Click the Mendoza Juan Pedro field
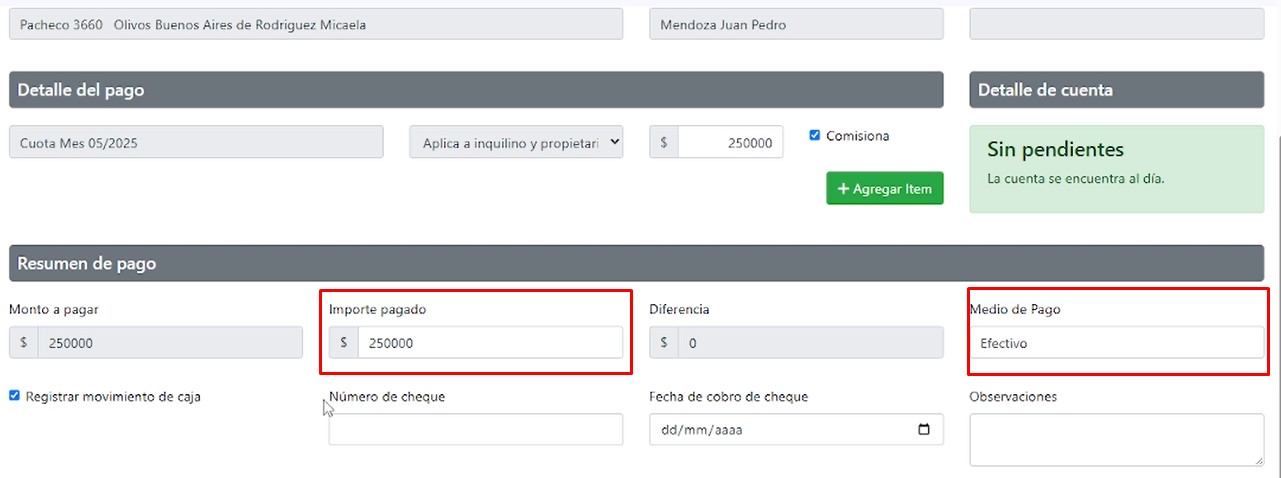Viewport: 1281px width, 478px height. coord(796,24)
